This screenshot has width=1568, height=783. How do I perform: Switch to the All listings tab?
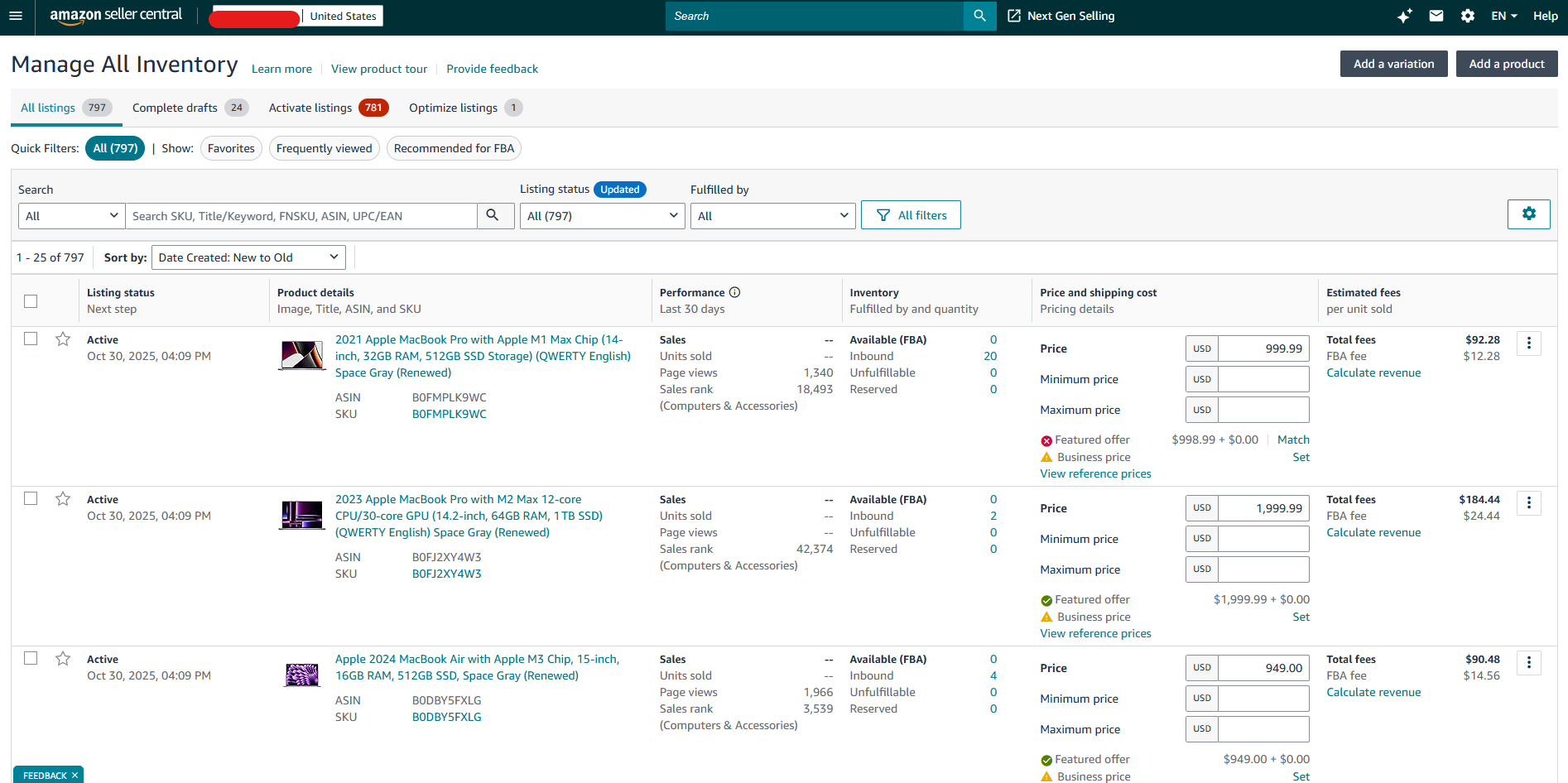point(66,108)
